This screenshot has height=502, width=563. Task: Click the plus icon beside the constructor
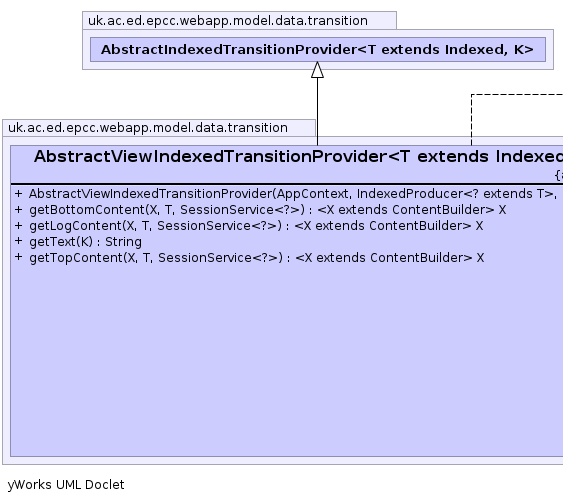point(19,194)
